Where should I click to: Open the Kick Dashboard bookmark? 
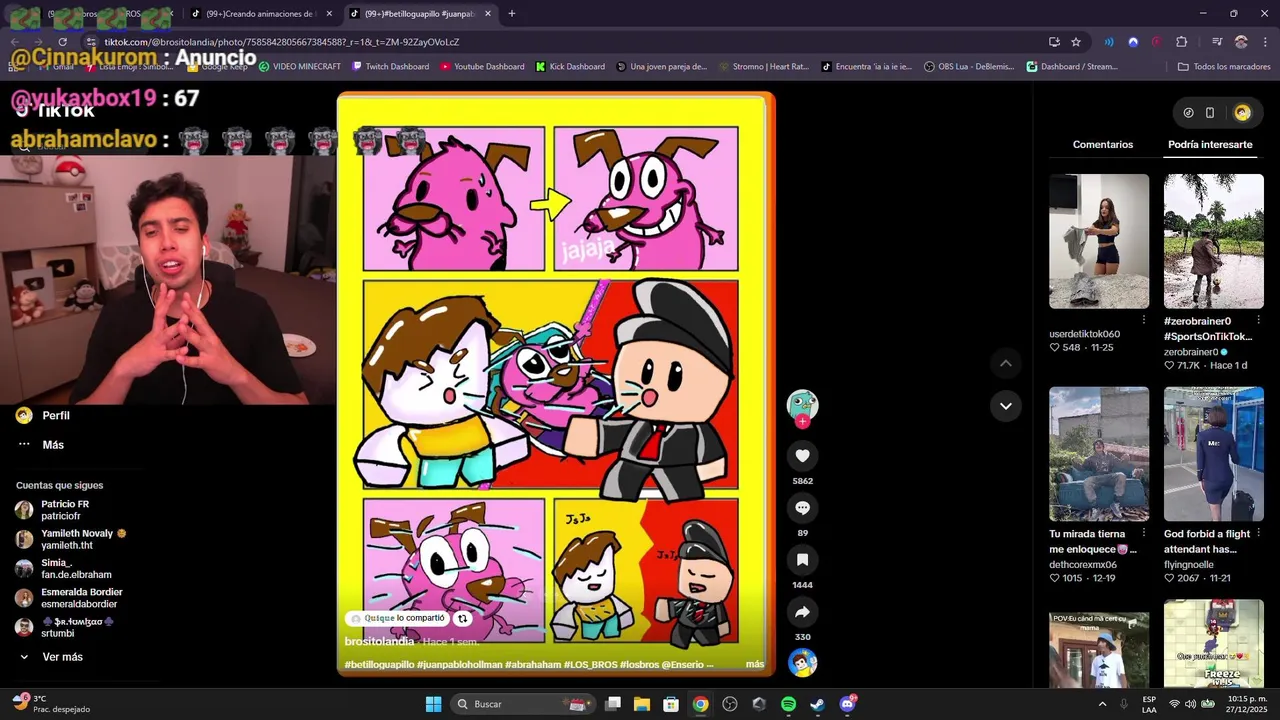tap(570, 67)
